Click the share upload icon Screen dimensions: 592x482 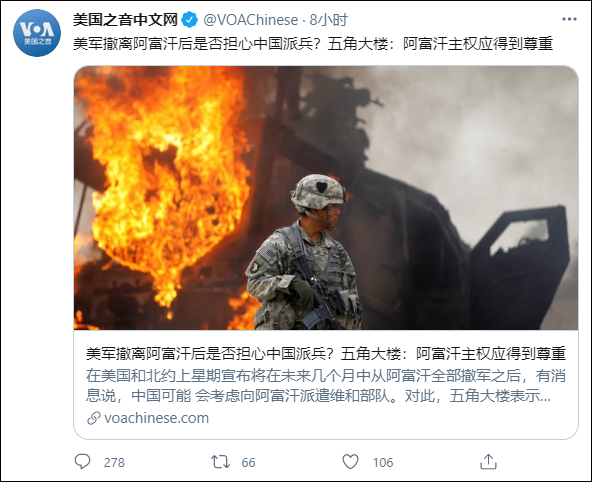click(x=488, y=462)
